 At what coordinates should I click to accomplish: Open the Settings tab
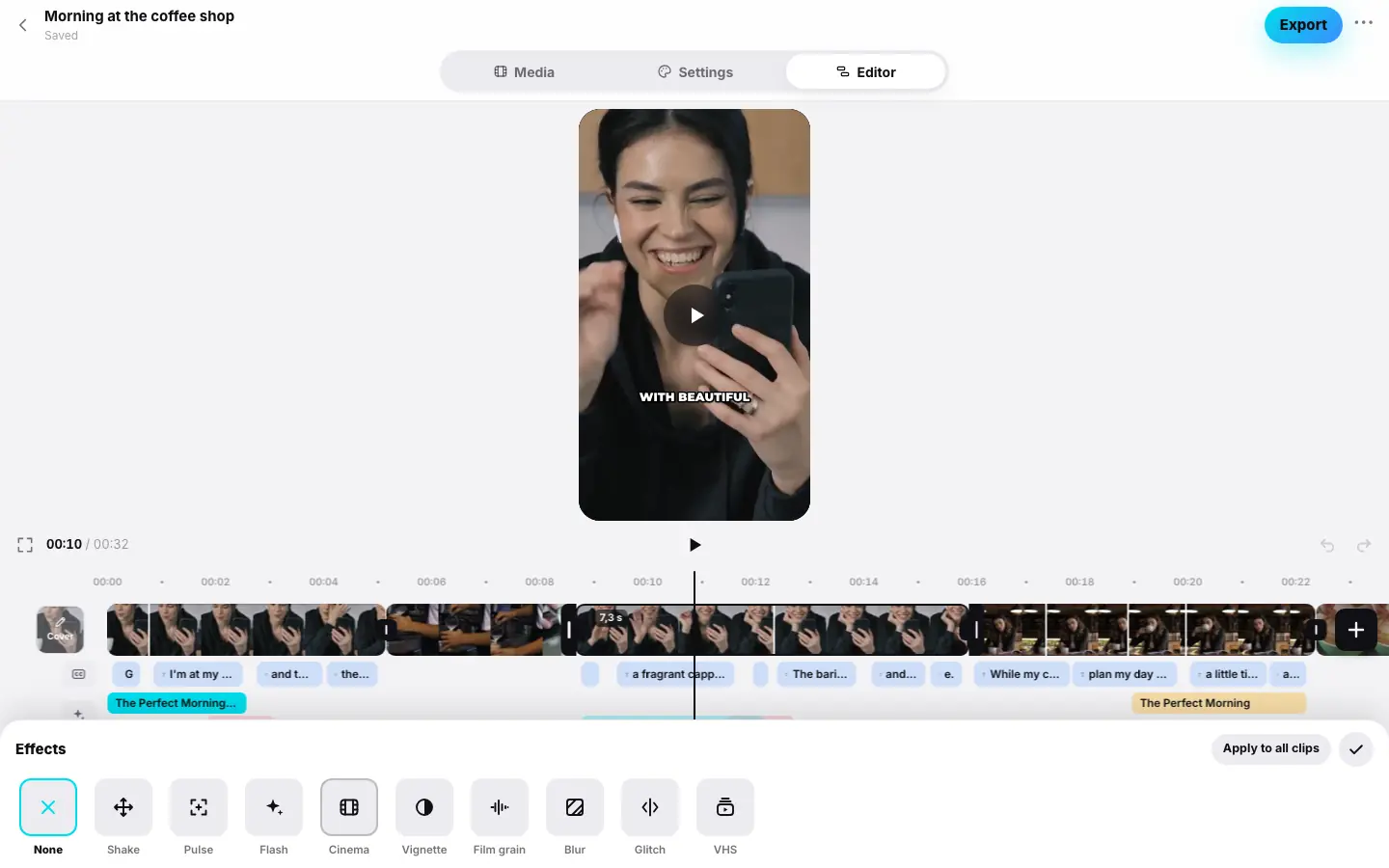coord(695,72)
